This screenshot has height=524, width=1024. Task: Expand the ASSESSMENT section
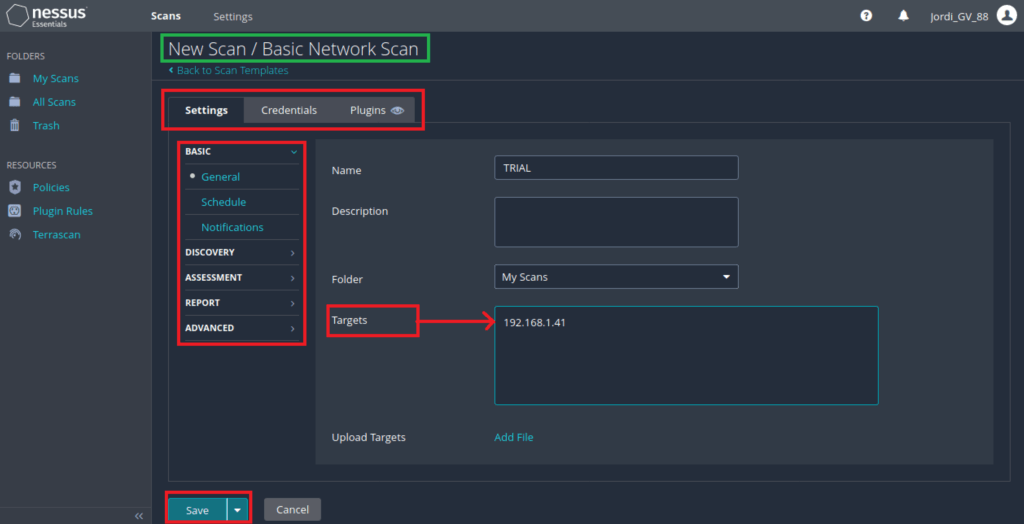click(242, 278)
